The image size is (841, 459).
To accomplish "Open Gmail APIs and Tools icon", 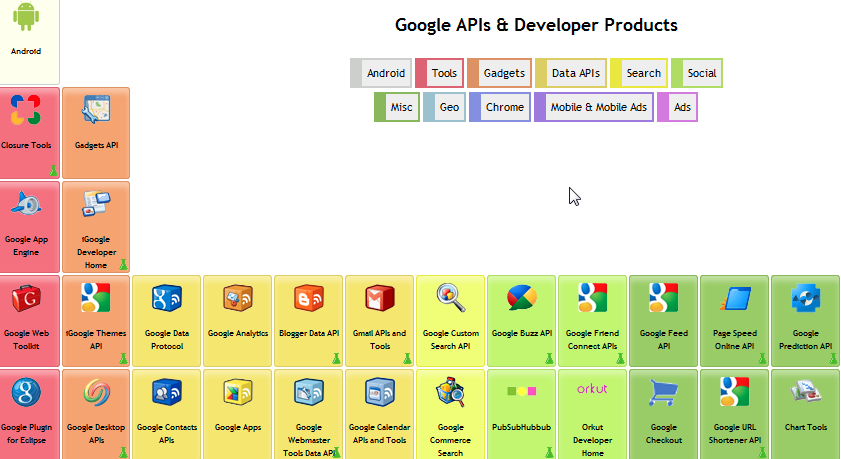I will point(380,298).
